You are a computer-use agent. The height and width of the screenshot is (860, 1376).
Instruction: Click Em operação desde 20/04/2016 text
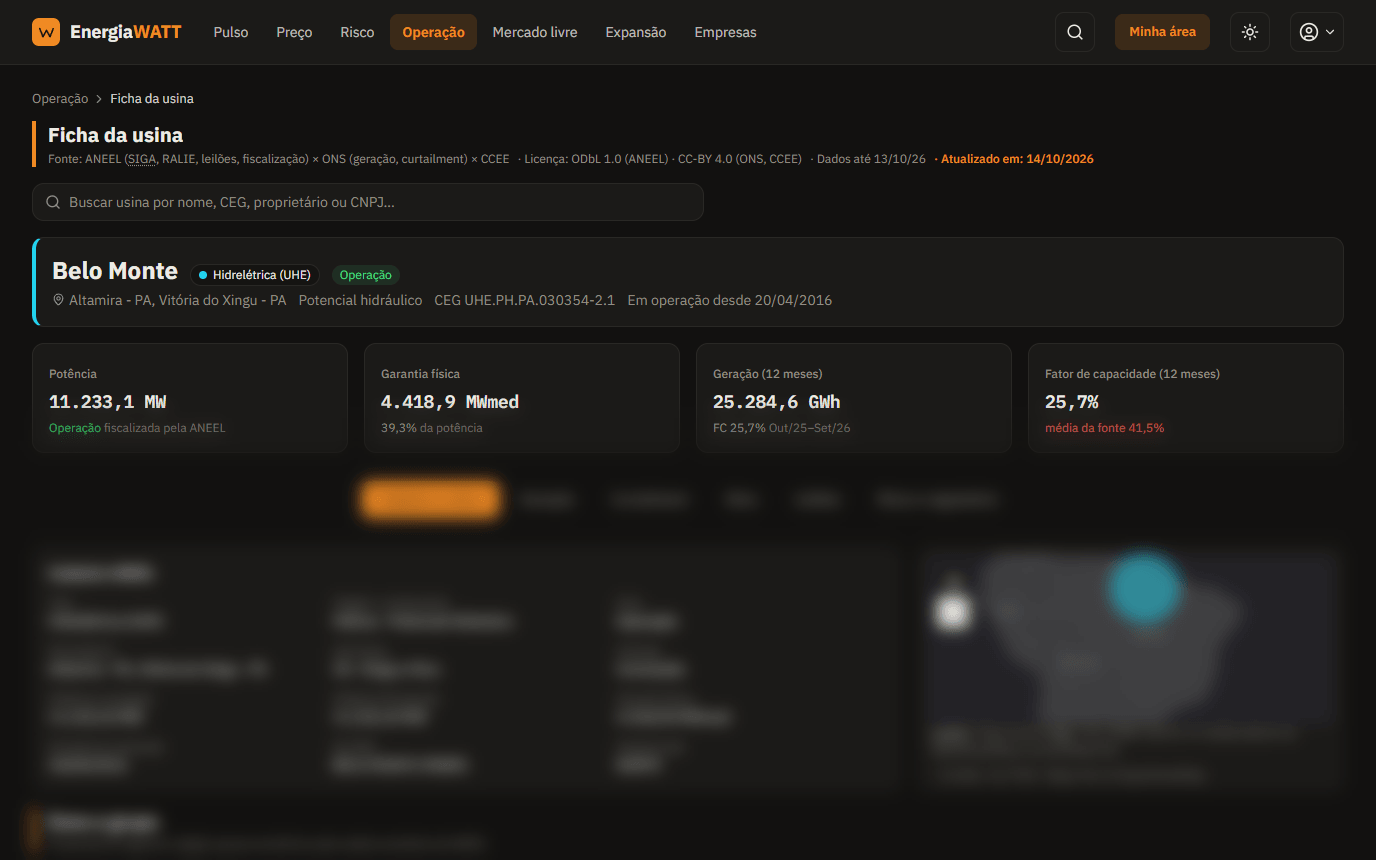point(730,300)
